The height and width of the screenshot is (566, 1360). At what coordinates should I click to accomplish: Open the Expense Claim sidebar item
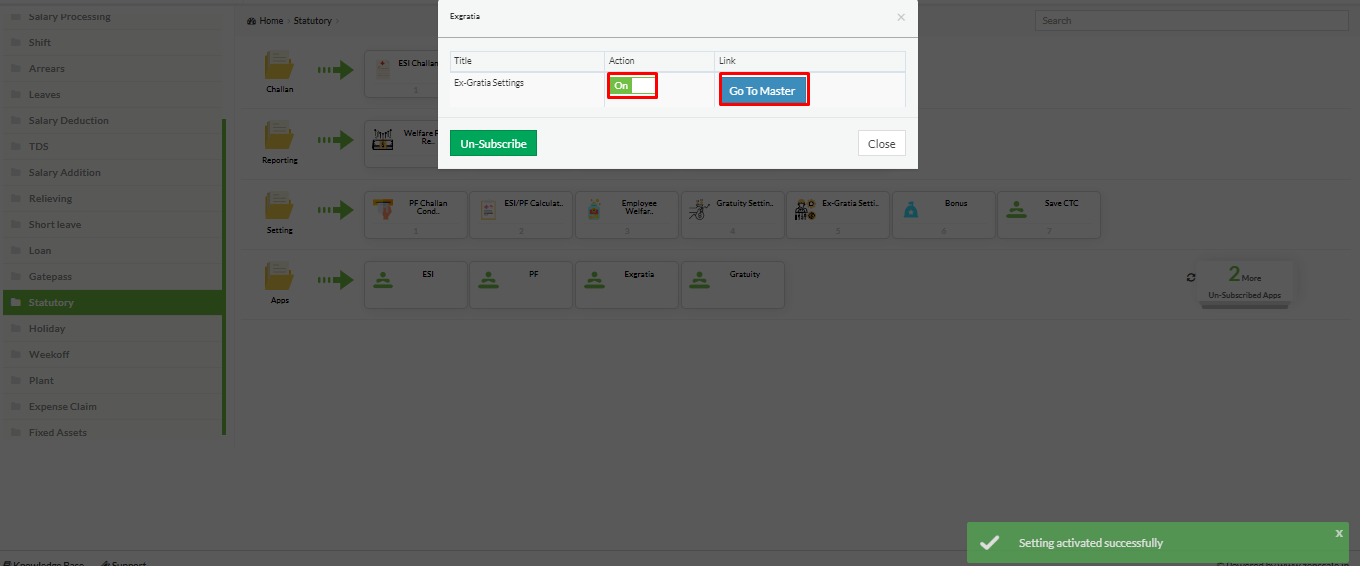pyautogui.click(x=112, y=406)
